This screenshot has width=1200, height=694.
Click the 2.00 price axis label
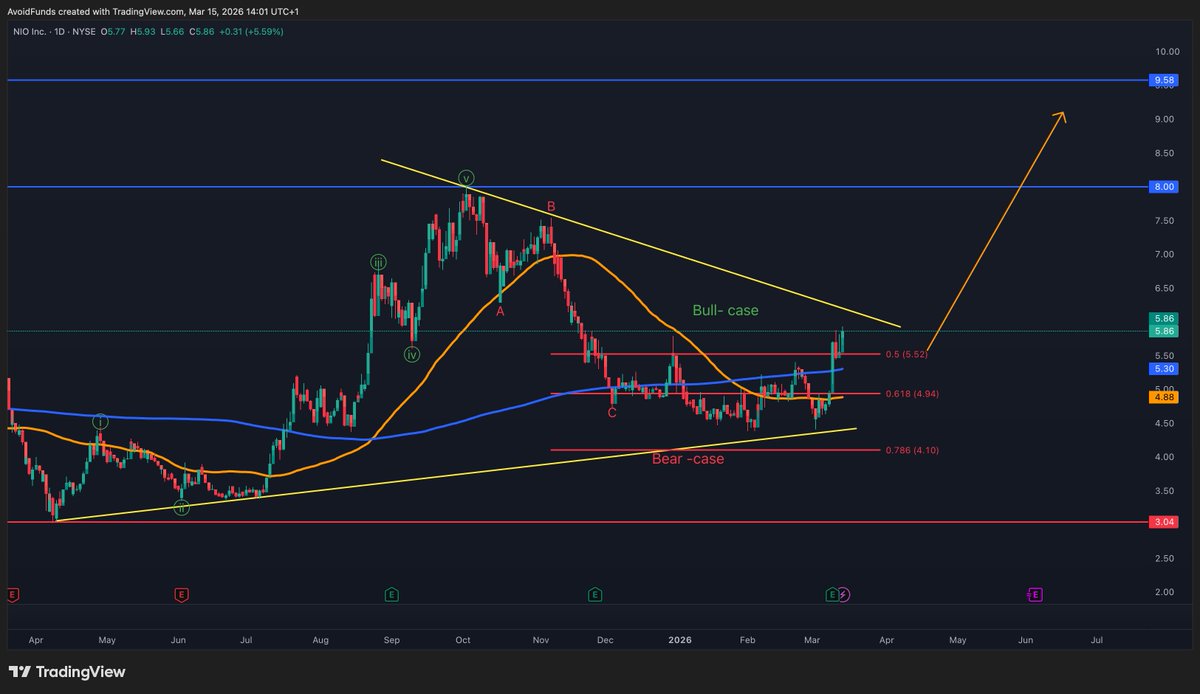click(x=1165, y=593)
